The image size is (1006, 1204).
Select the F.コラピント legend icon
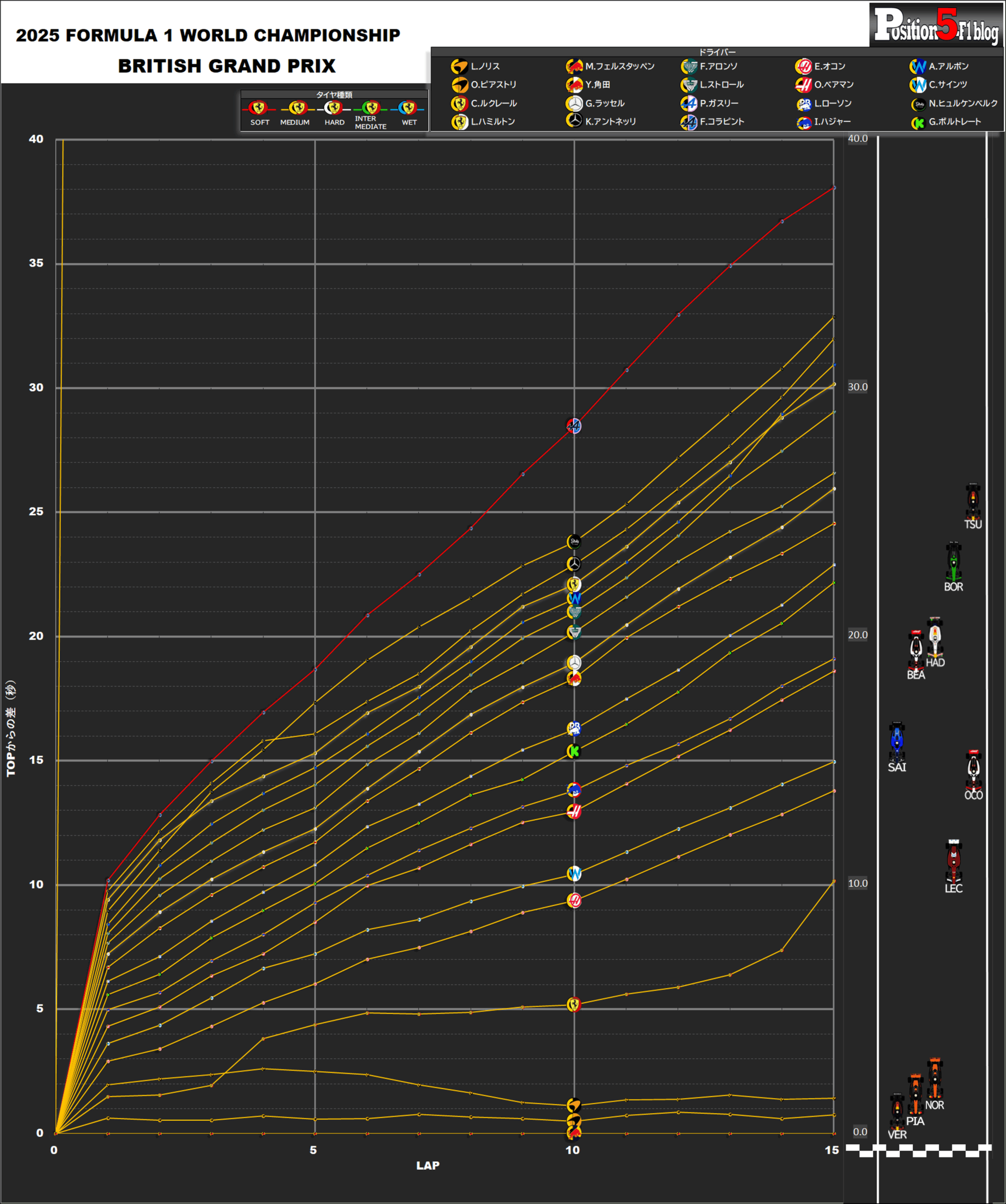tap(688, 122)
